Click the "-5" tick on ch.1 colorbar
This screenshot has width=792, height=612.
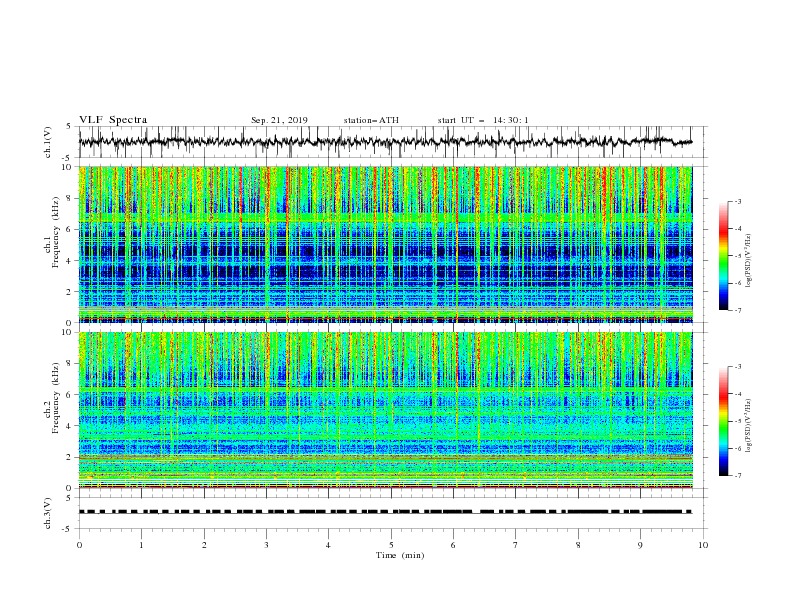pyautogui.click(x=738, y=256)
